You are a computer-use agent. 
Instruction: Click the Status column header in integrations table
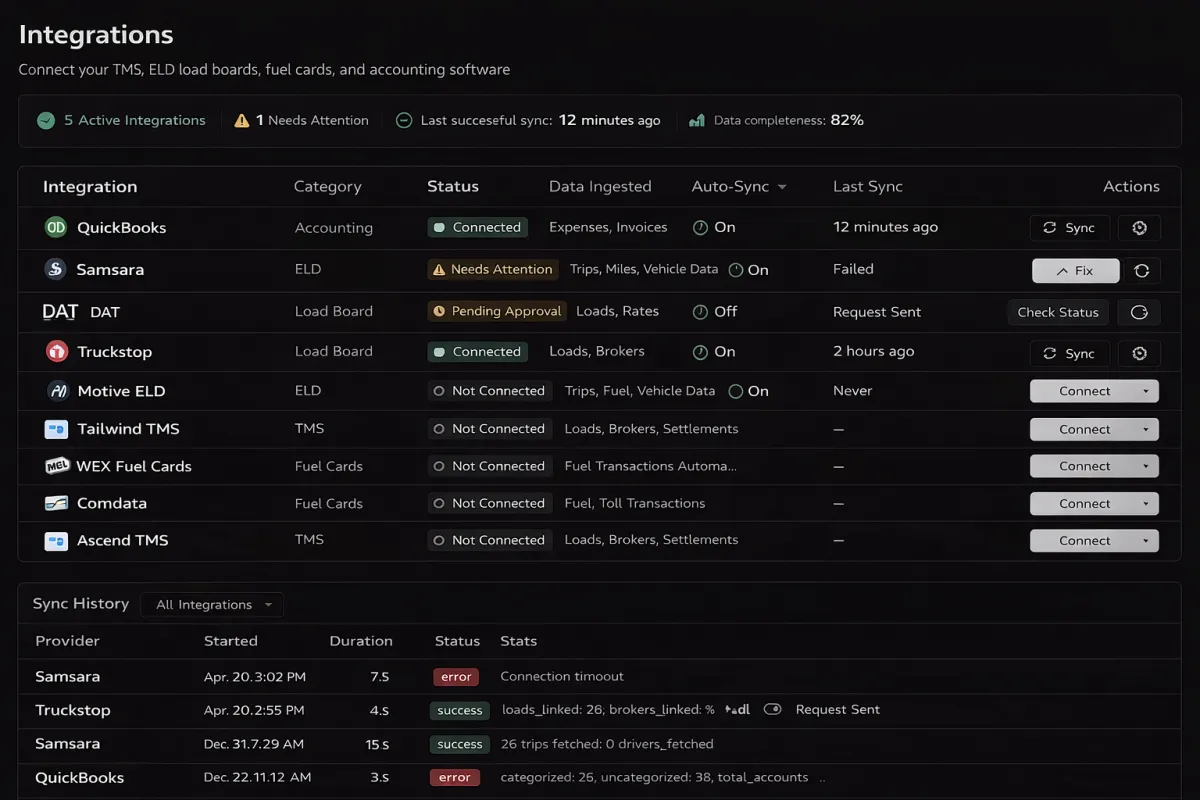[x=453, y=187]
